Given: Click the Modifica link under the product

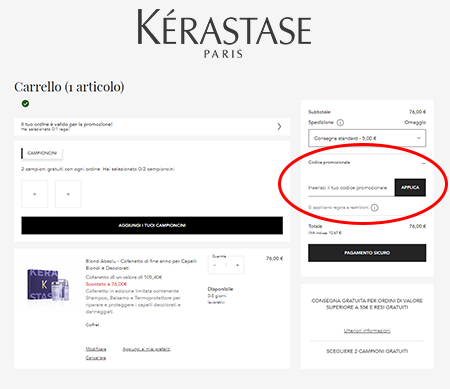Looking at the screenshot, I should point(96,349).
